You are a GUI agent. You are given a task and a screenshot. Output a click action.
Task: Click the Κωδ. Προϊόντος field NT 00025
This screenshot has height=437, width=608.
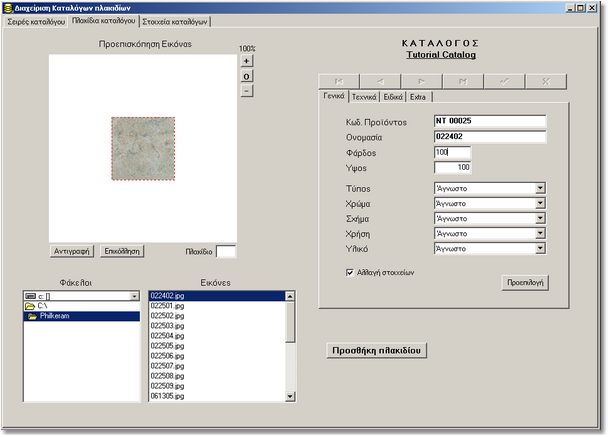(x=490, y=121)
